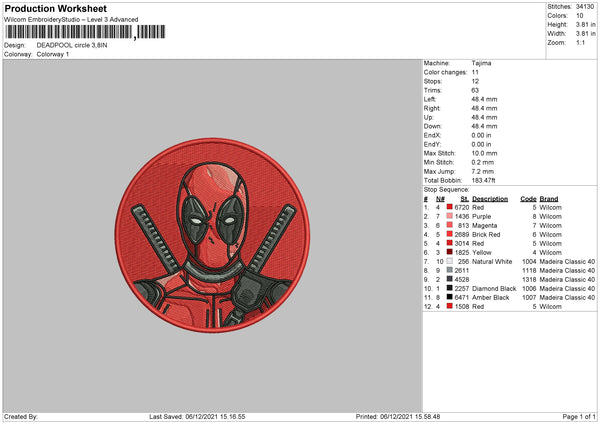The width and height of the screenshot is (600, 424).
Task: Click code 1004 in Natural White row
Action: point(529,262)
